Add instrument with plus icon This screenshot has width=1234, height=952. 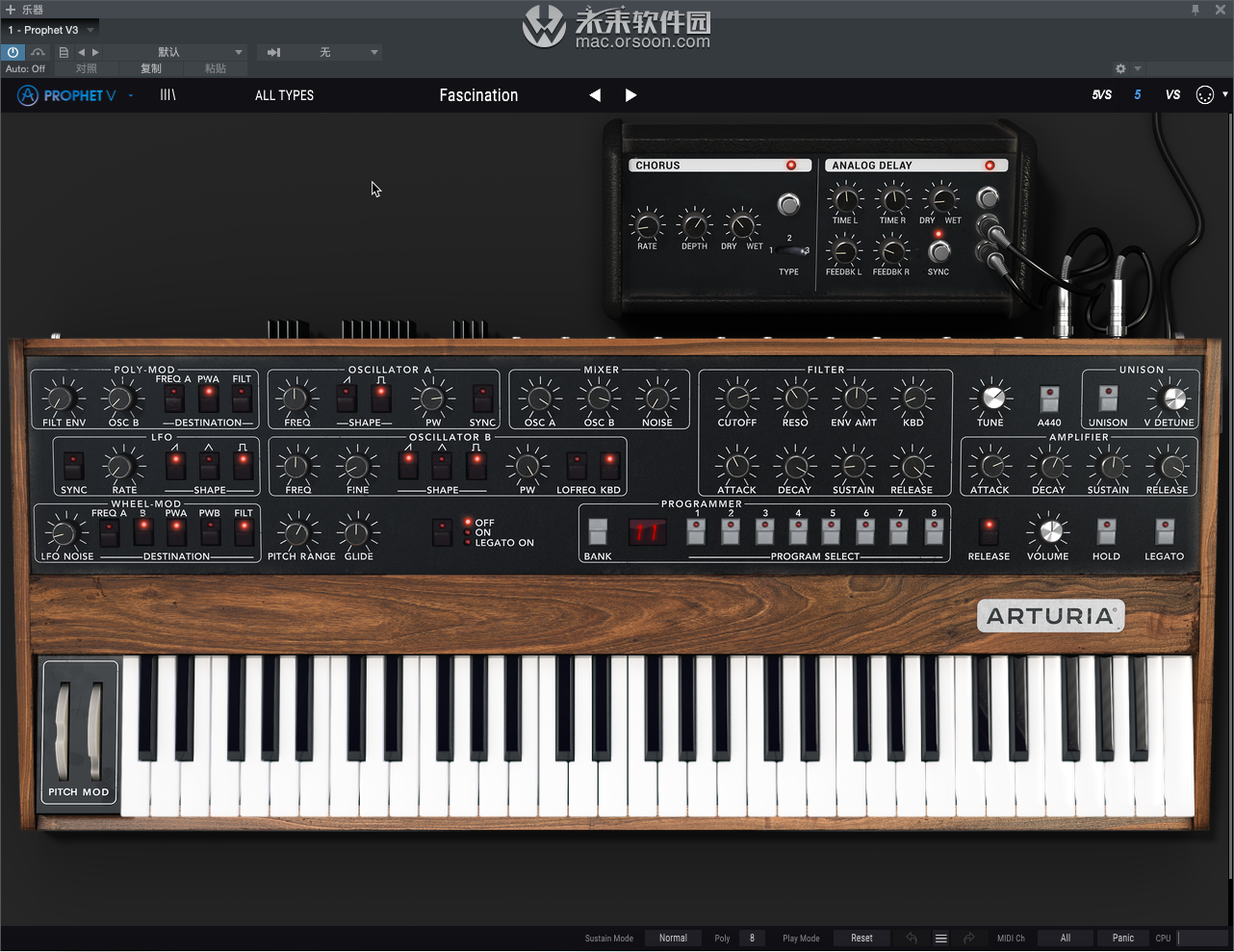[11, 9]
